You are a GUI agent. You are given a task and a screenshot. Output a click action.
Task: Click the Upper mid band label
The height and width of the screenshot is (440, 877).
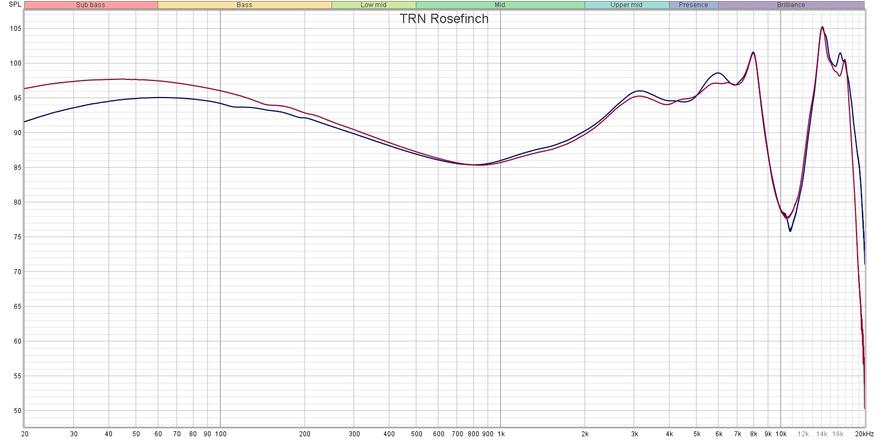click(x=626, y=5)
